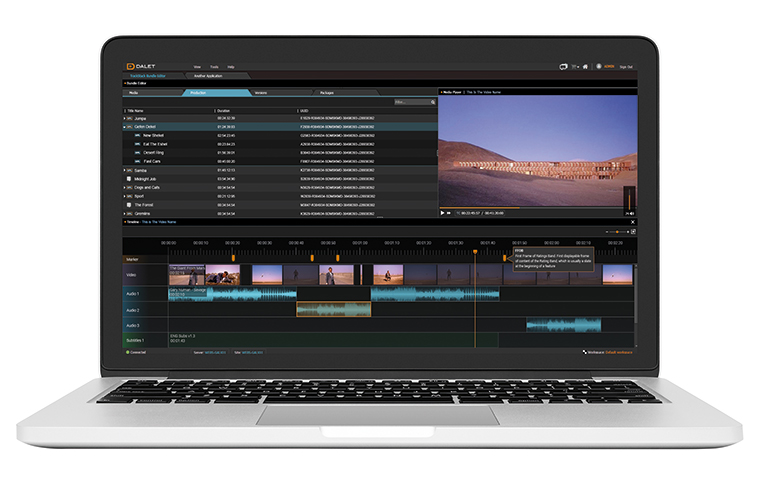Click the admin user avatar icon
760x500 pixels.
click(x=597, y=66)
